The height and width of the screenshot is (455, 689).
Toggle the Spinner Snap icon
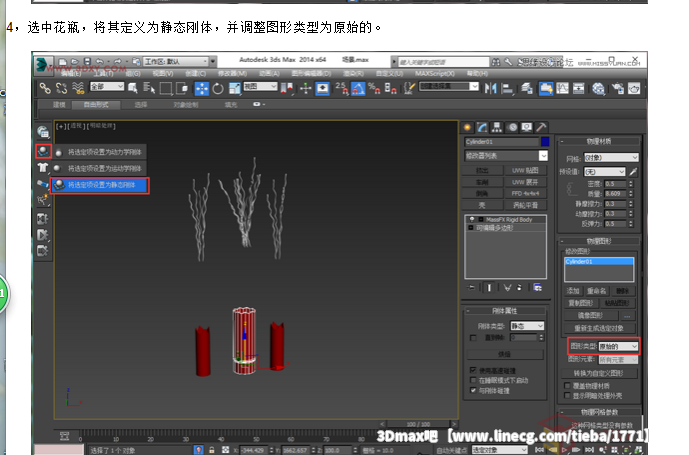point(391,88)
